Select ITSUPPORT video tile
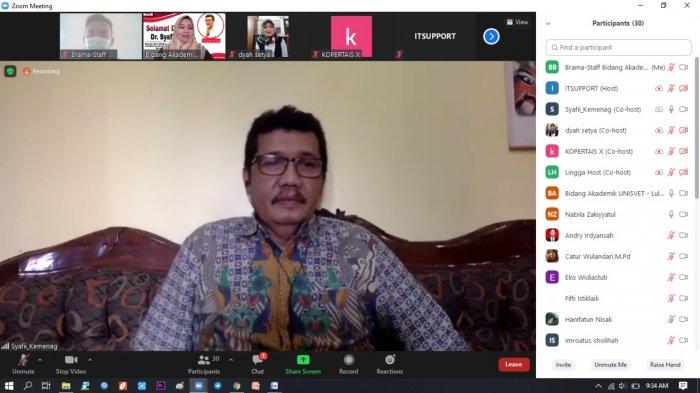This screenshot has height=393, width=700. coord(435,37)
